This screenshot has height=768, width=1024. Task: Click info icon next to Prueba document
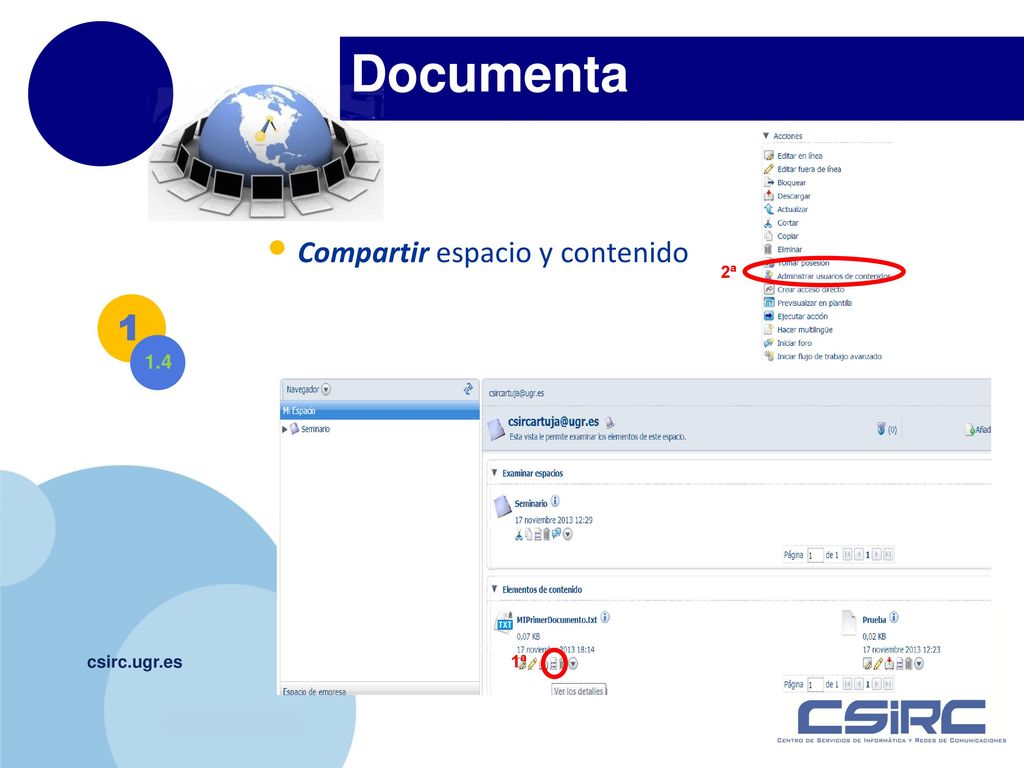(894, 618)
